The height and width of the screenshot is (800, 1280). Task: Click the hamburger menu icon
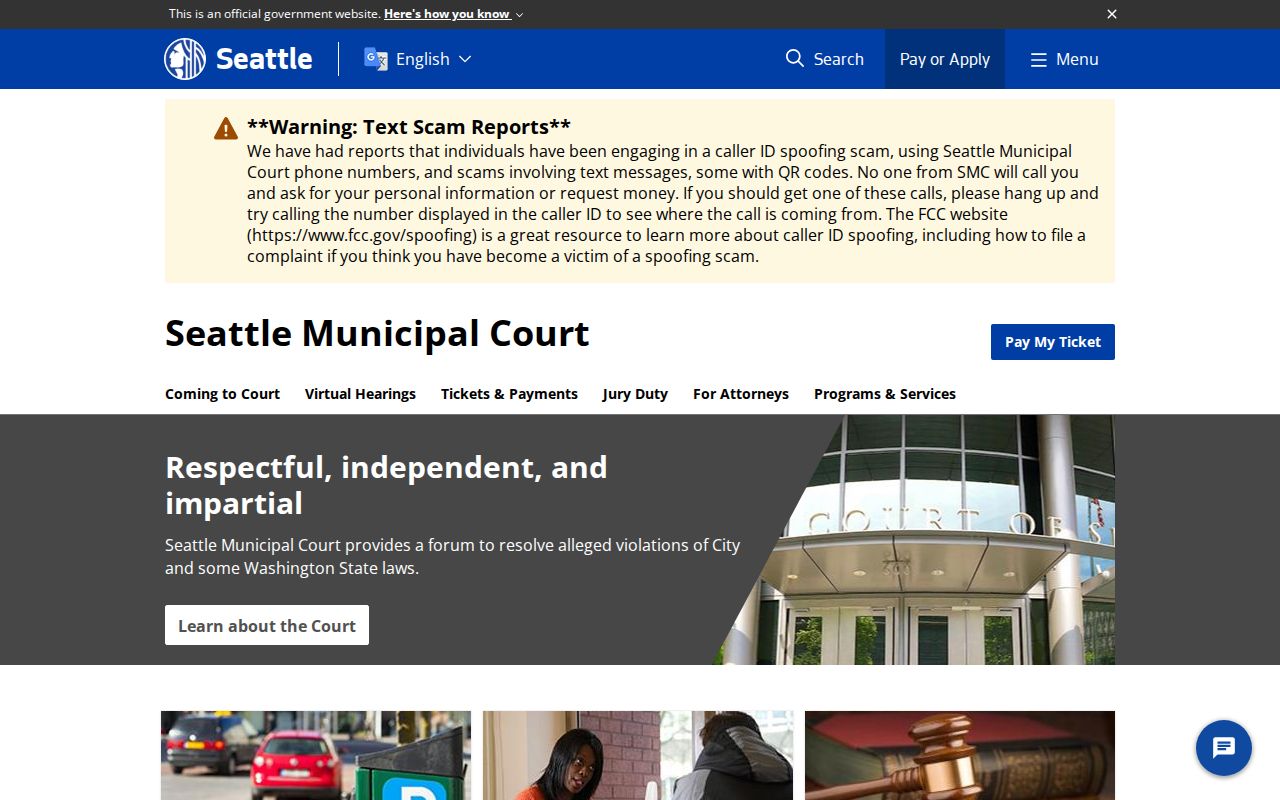point(1039,59)
